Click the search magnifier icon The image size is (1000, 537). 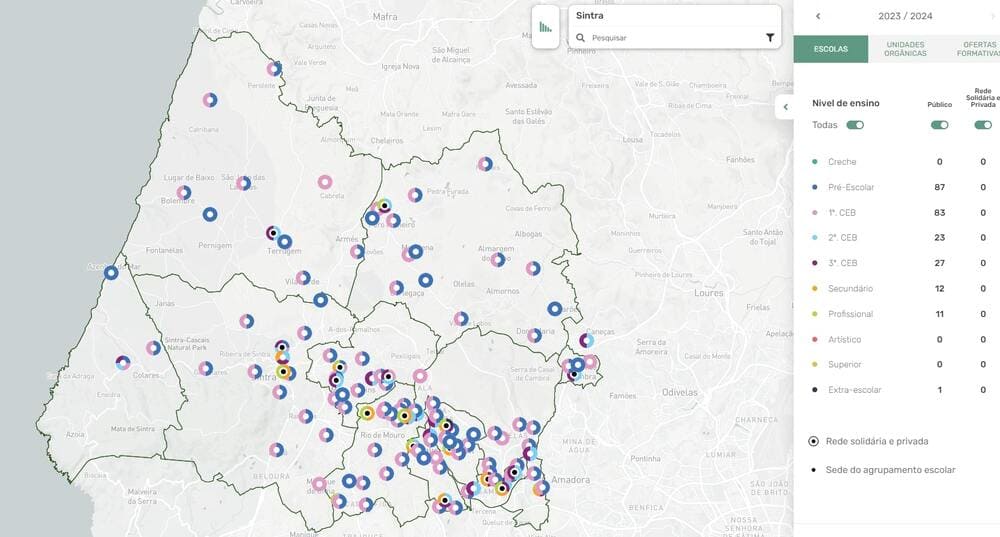pyautogui.click(x=580, y=38)
